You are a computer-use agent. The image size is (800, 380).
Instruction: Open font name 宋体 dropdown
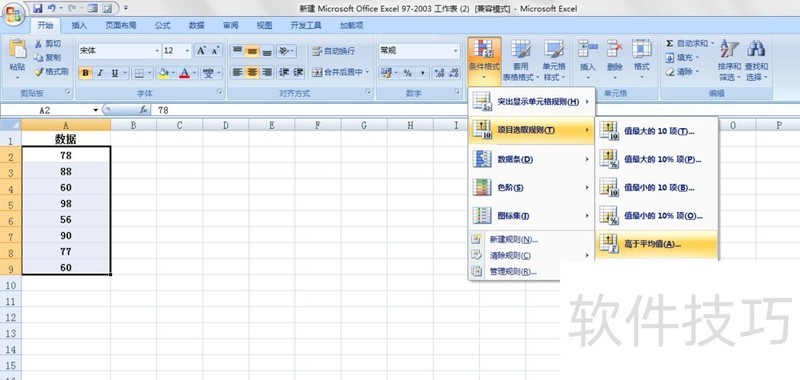pos(157,51)
